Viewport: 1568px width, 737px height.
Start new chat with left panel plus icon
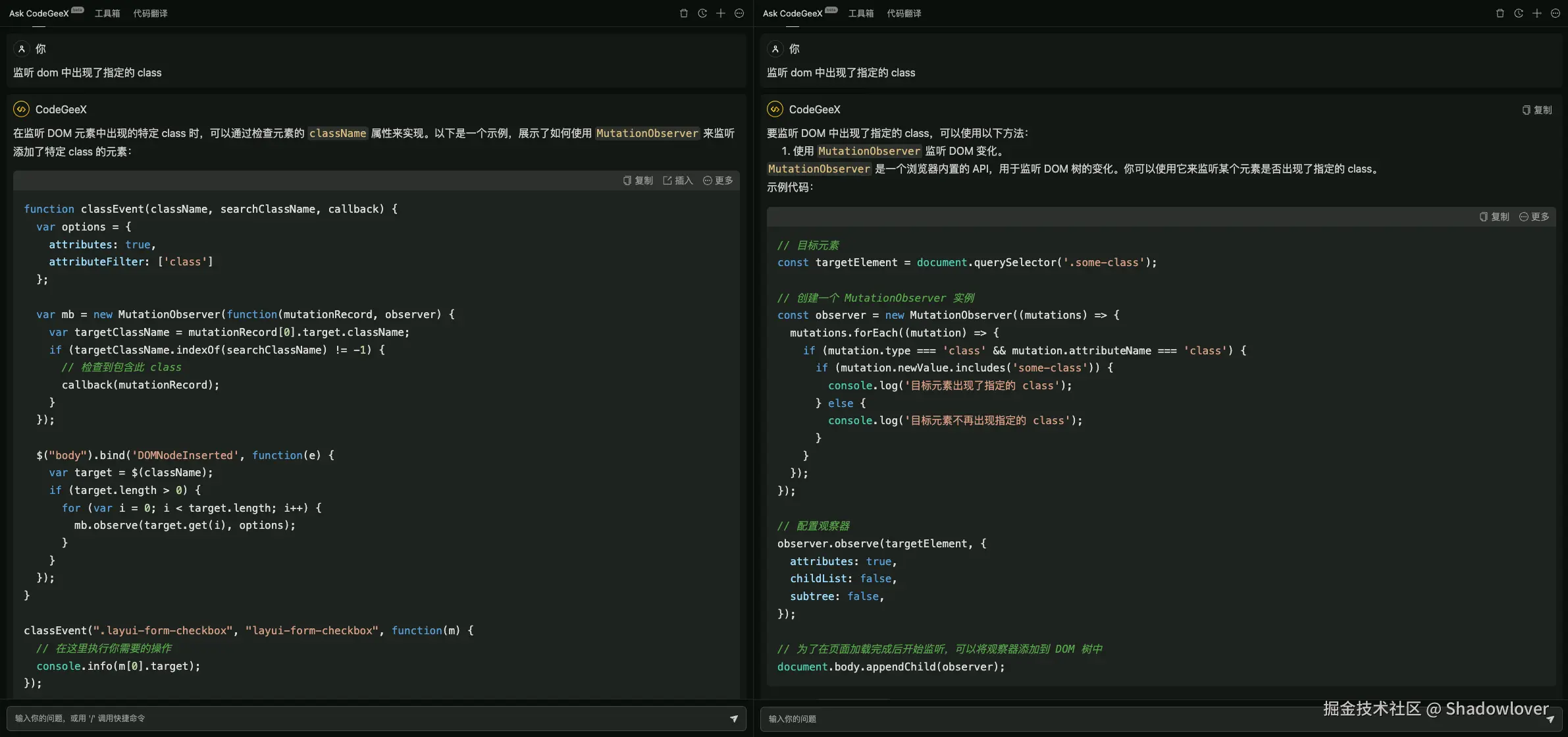721,13
